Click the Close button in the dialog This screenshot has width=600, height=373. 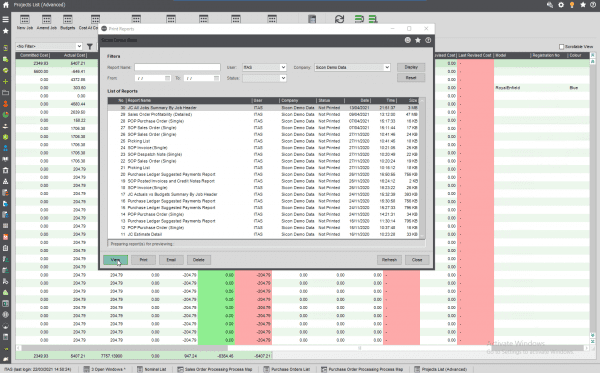tap(417, 260)
